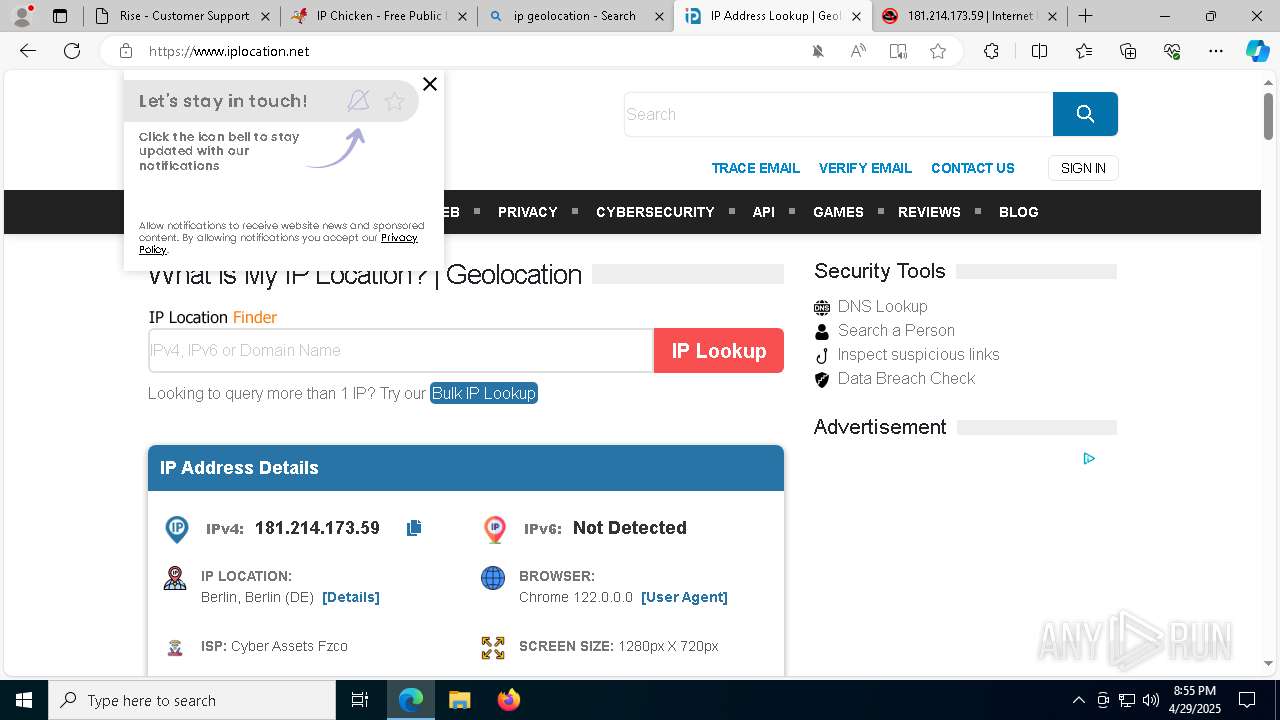1280x720 pixels.
Task: Switch to 181.214.173.59 Internet tab
Action: (x=969, y=16)
